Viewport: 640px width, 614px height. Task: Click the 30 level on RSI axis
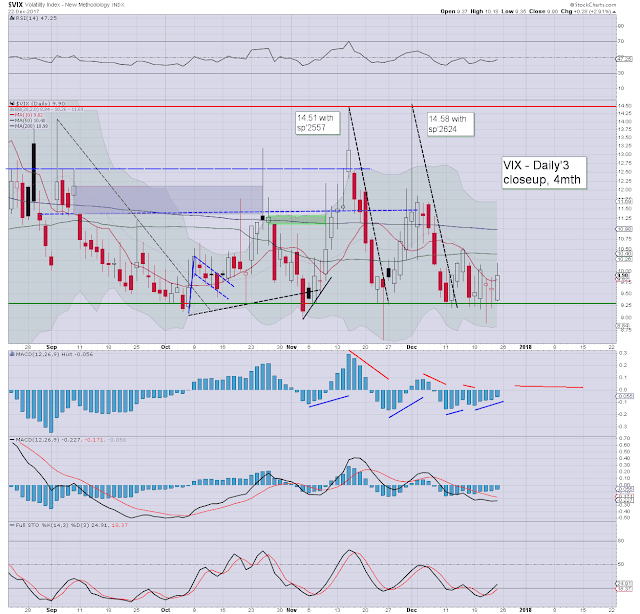point(621,73)
